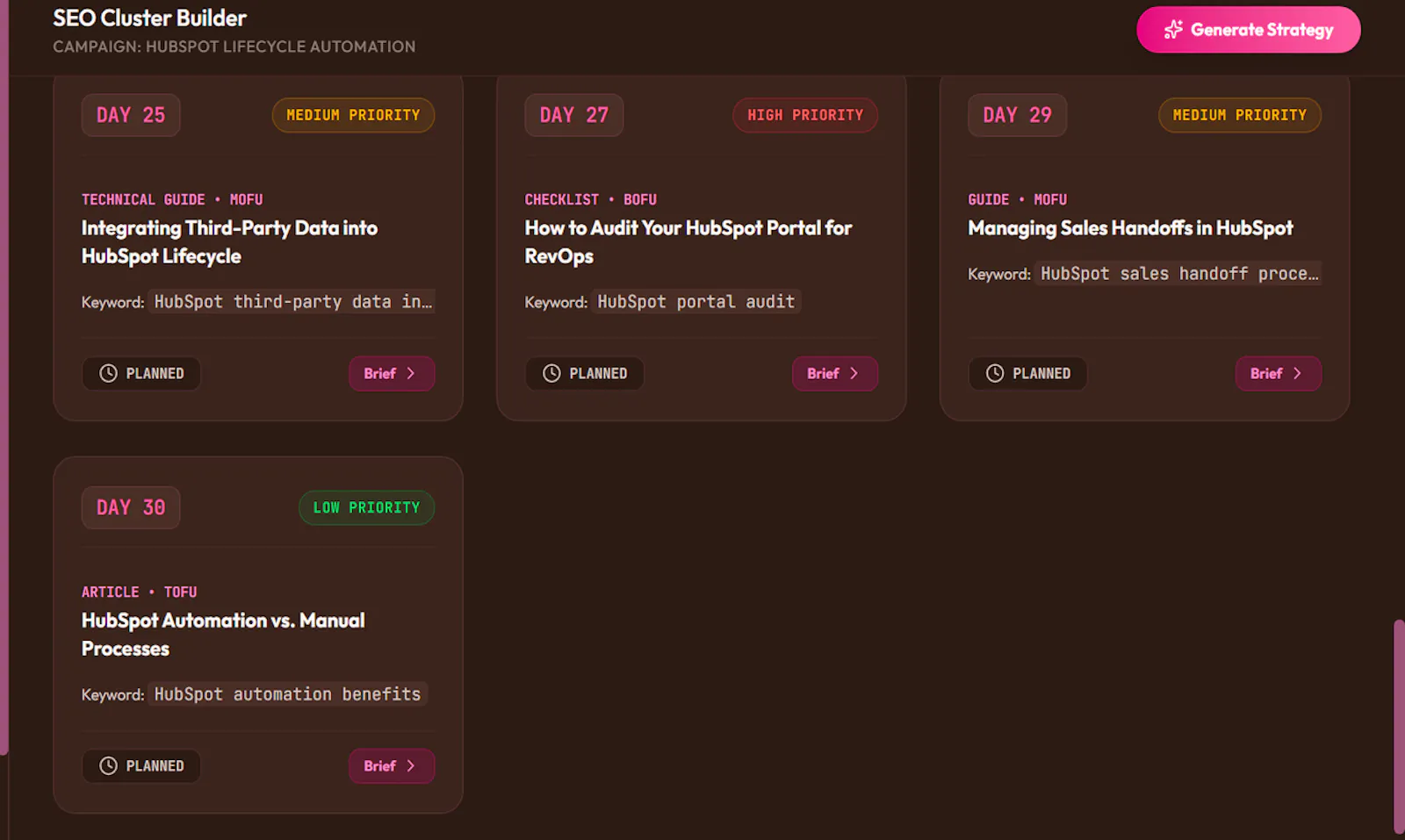Viewport: 1405px width, 840px height.
Task: Click the page vertical scrollbar thumb
Action: coord(1399,726)
